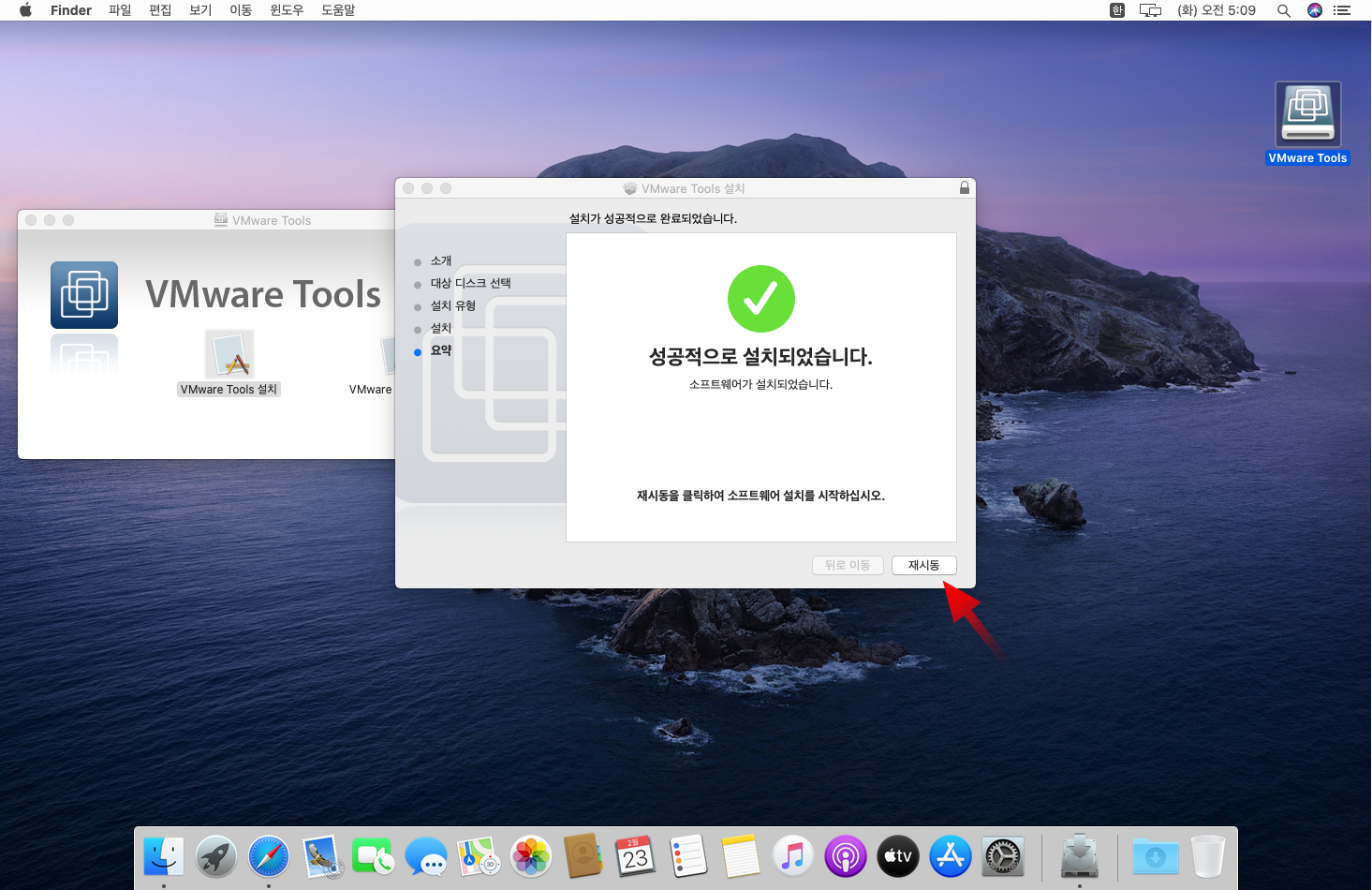Open the 파일 menu
The image size is (1372, 890).
(120, 10)
